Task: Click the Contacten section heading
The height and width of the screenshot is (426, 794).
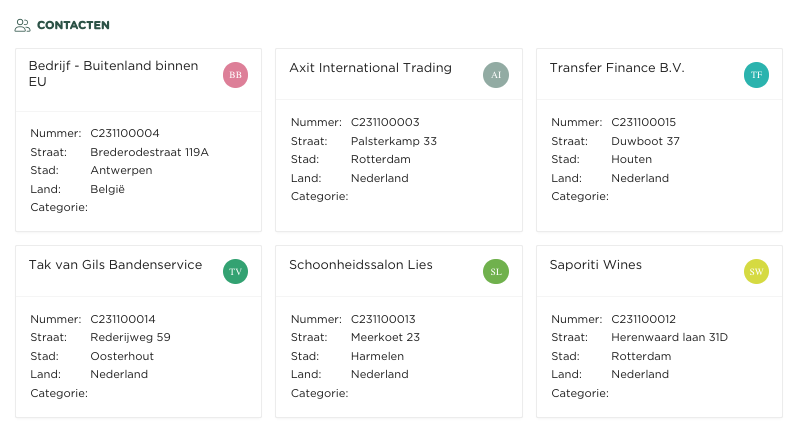Action: [73, 25]
